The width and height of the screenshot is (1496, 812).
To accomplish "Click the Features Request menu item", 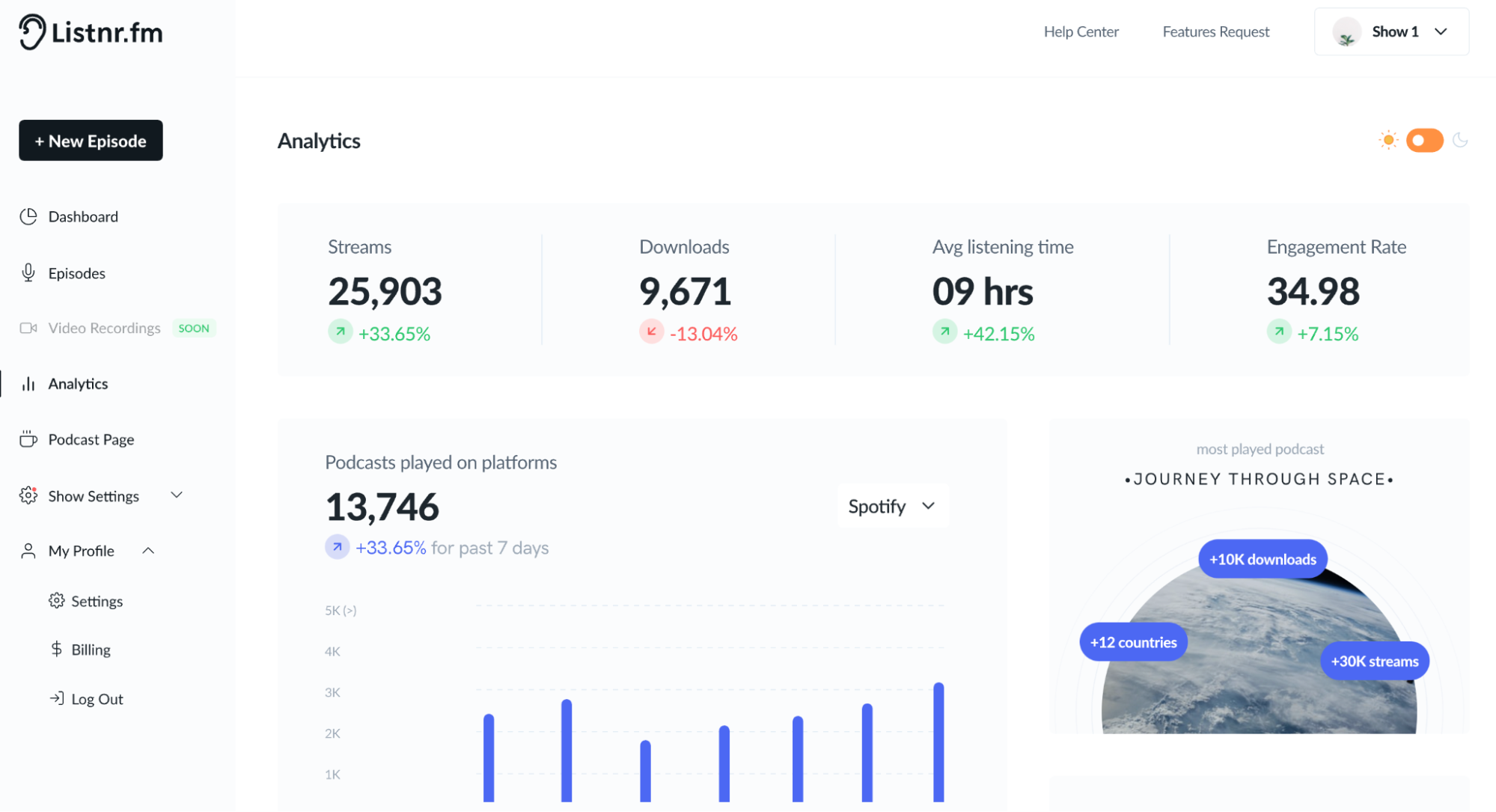I will click(x=1215, y=31).
